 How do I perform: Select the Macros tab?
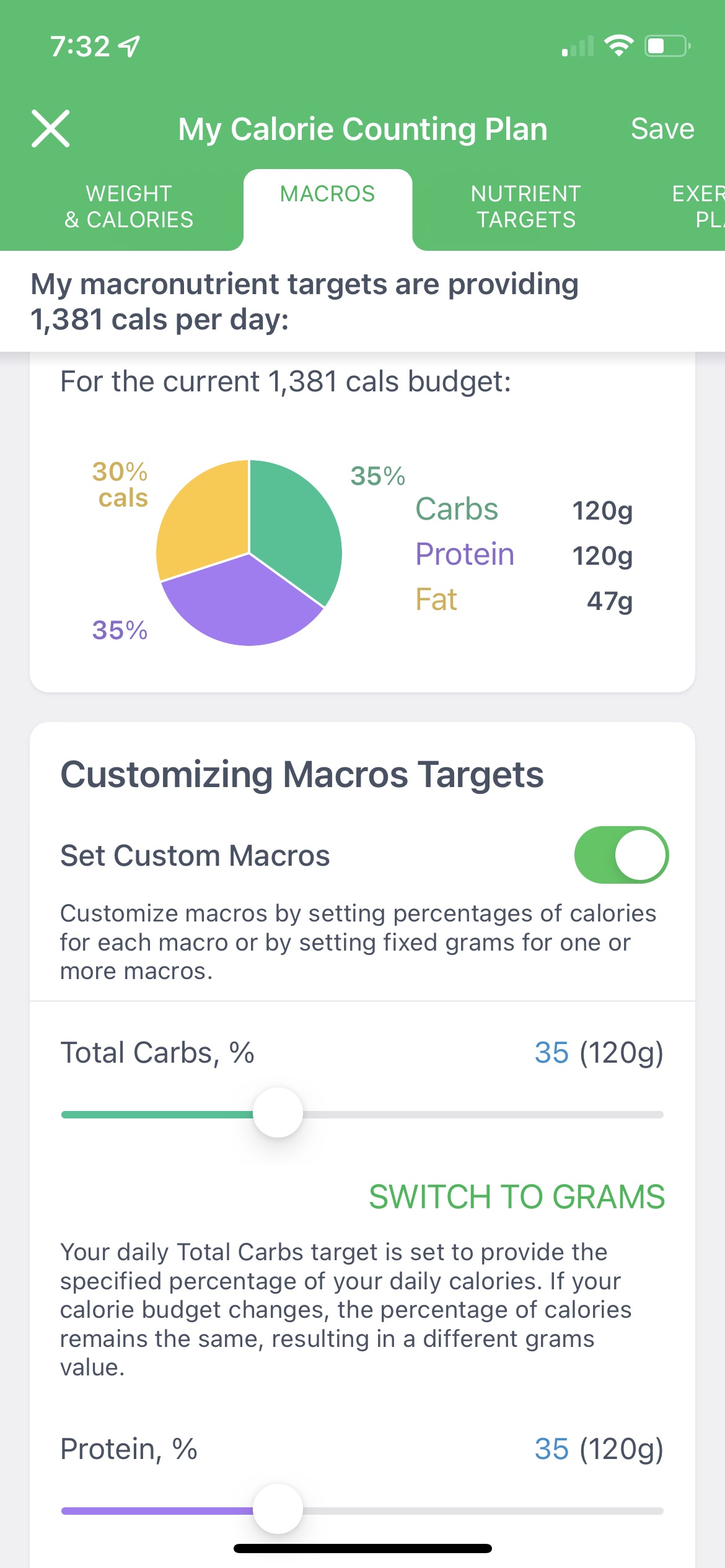pos(327,194)
